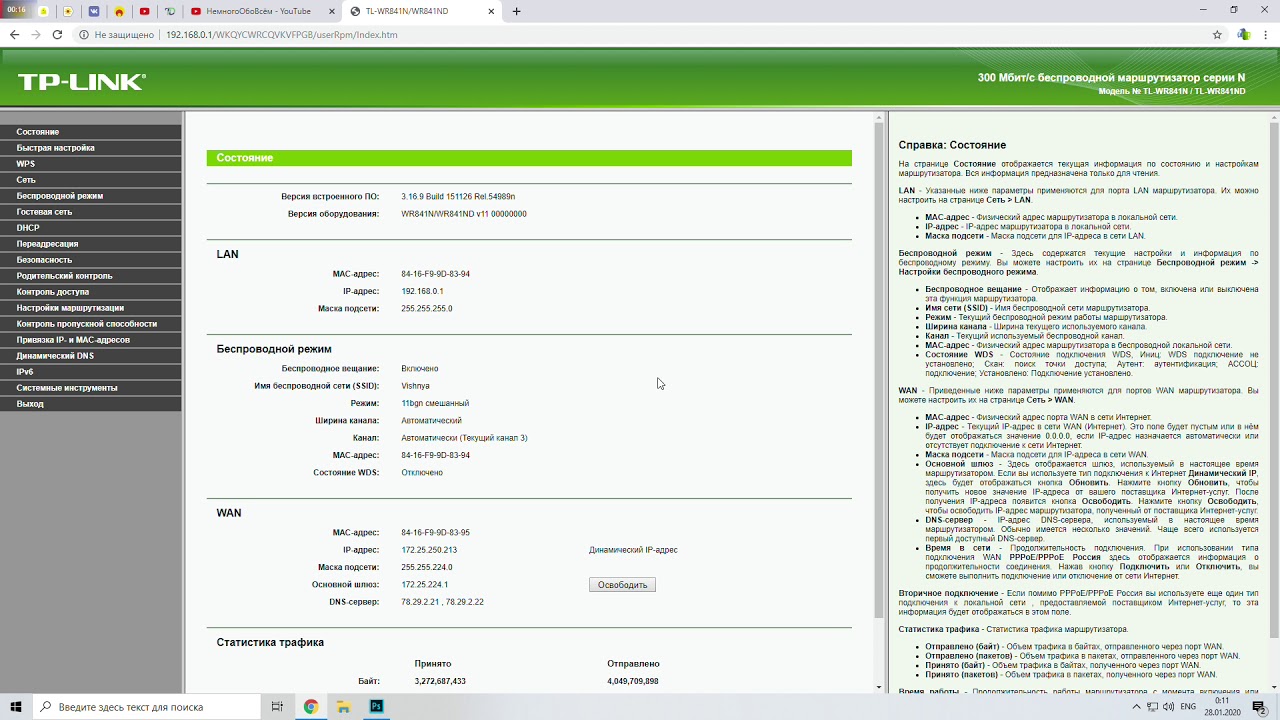Viewport: 1280px width, 720px height.
Task: Go back using browser back arrow
Action: pos(14,34)
